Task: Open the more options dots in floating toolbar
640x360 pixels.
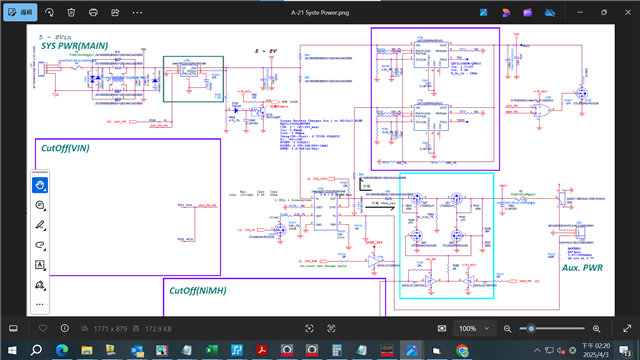Action: click(40, 304)
